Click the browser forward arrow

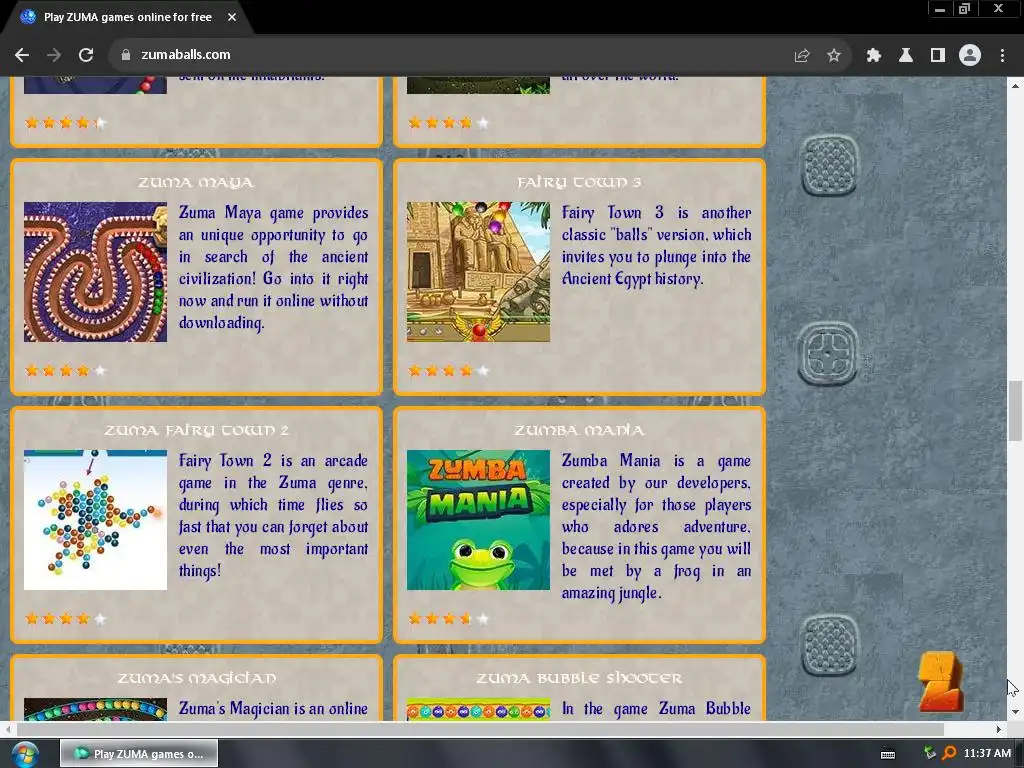pyautogui.click(x=54, y=55)
